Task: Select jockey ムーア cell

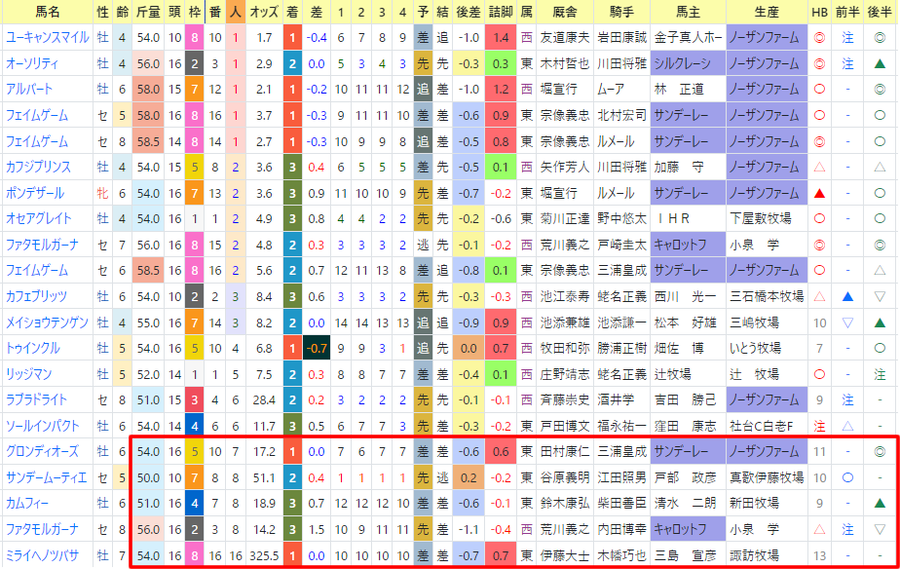Action: coord(622,90)
